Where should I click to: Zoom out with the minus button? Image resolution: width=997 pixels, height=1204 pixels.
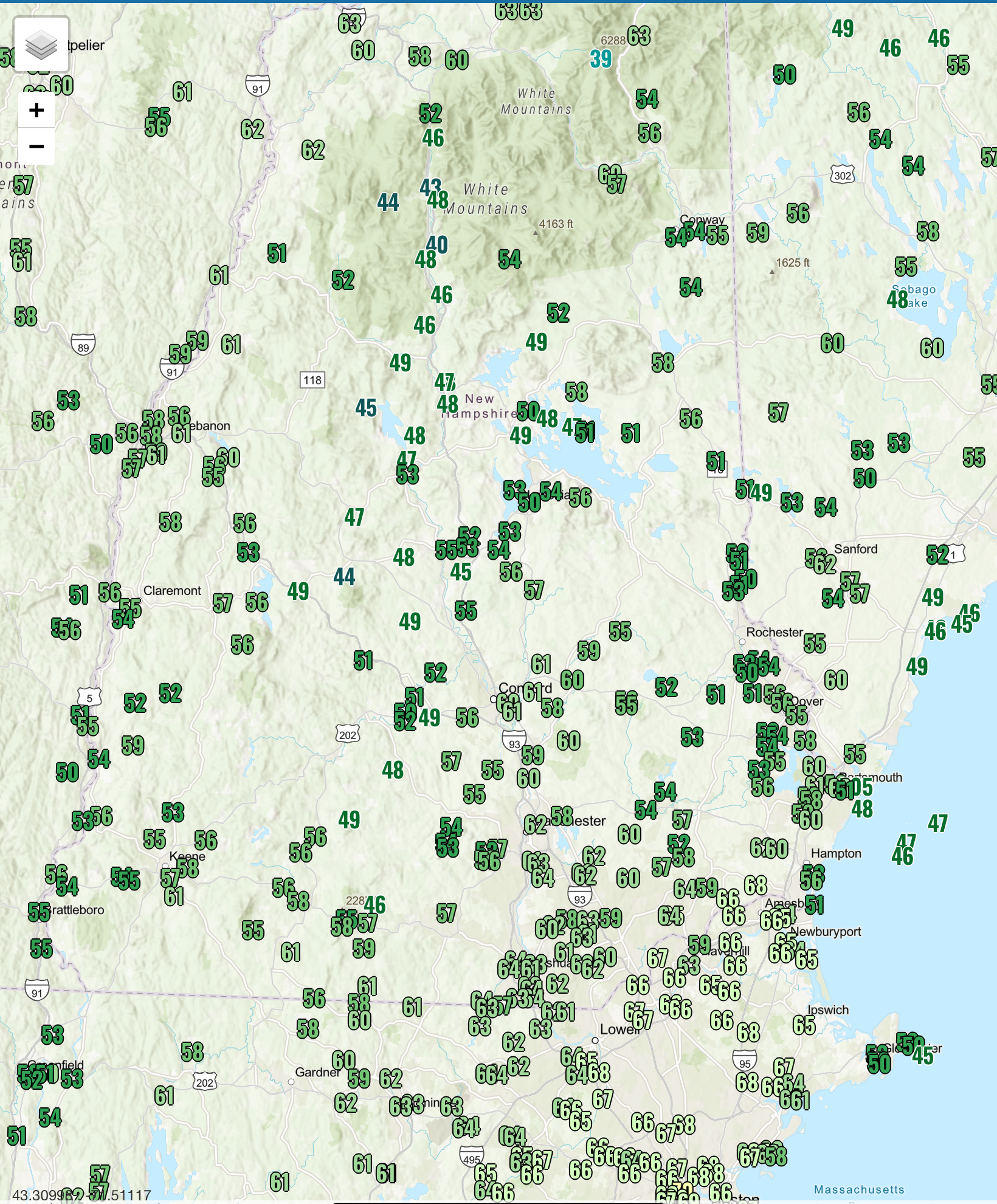click(x=36, y=146)
